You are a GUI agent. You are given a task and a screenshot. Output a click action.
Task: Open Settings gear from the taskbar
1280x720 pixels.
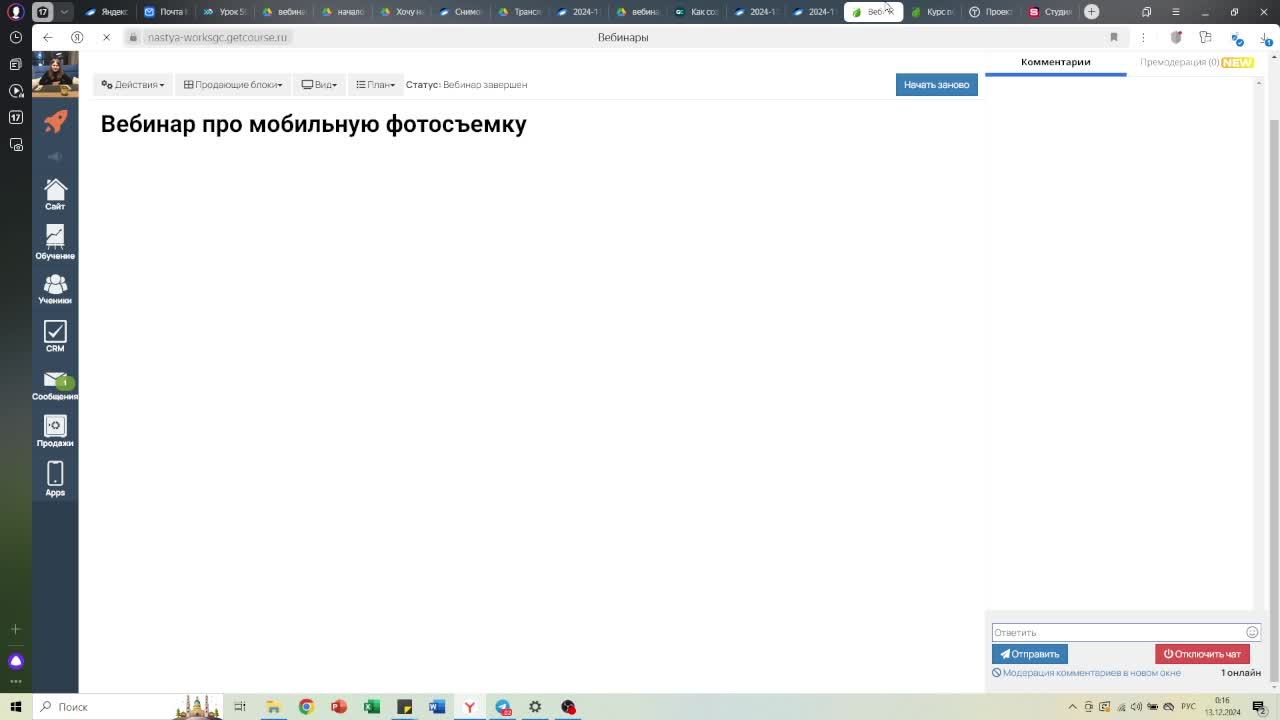coord(535,707)
